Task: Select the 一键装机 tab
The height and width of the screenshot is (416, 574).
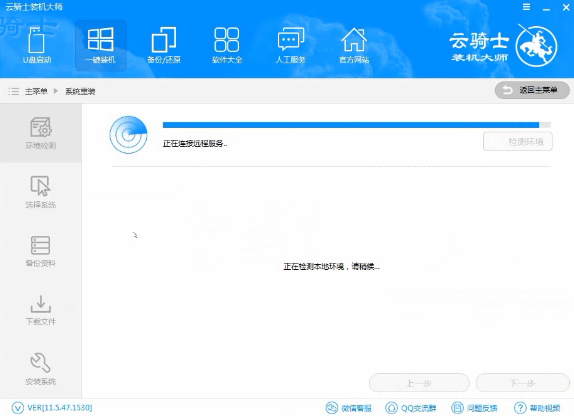Action: click(x=101, y=45)
